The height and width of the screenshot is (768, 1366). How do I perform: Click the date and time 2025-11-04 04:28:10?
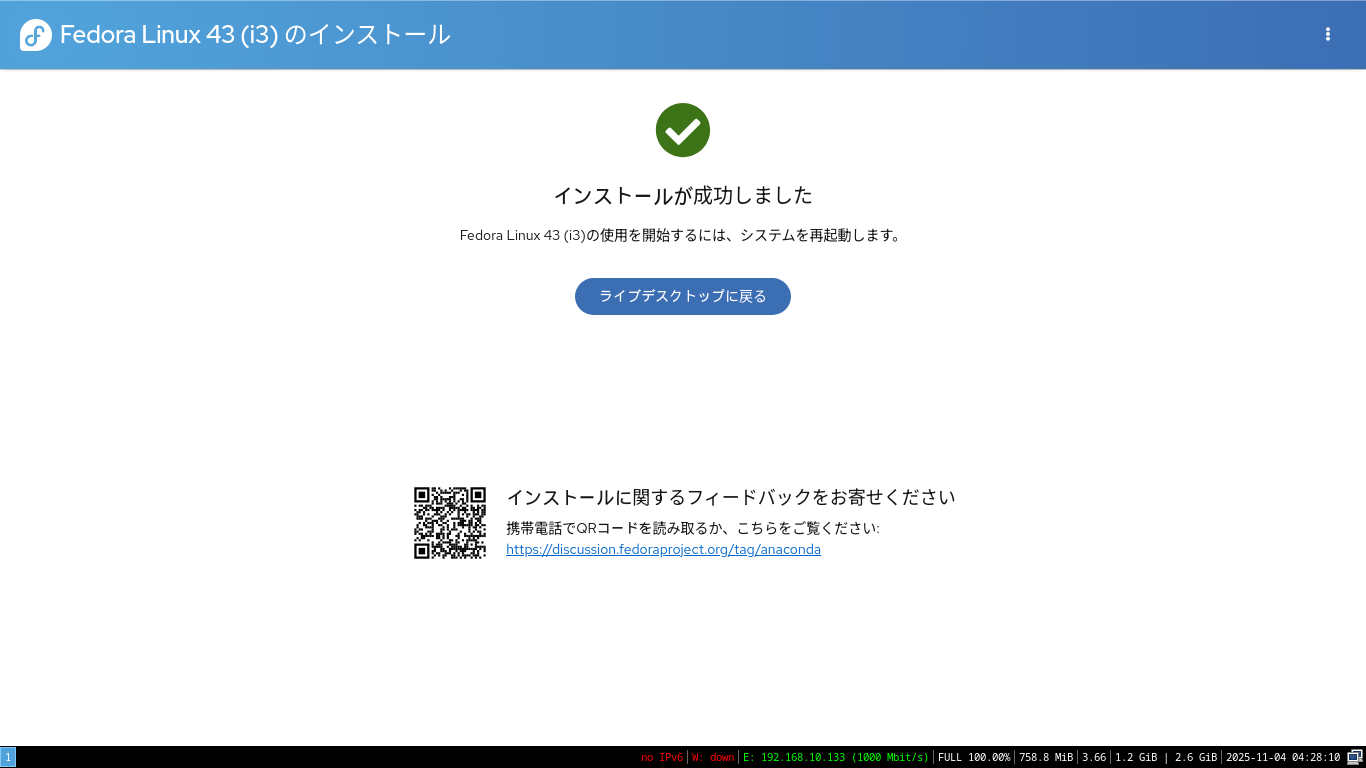(x=1283, y=757)
